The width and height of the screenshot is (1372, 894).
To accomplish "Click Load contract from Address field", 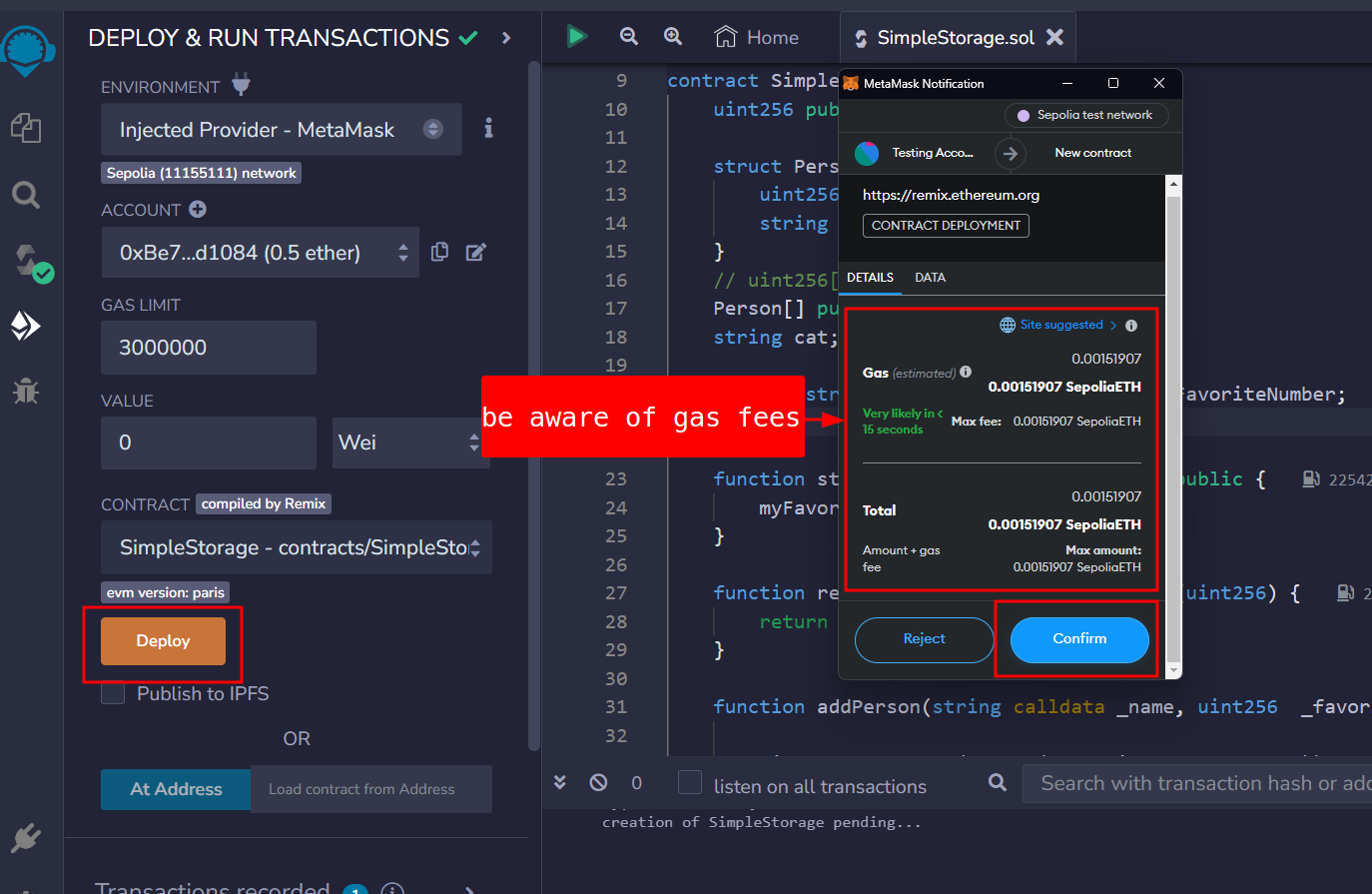I will [371, 789].
